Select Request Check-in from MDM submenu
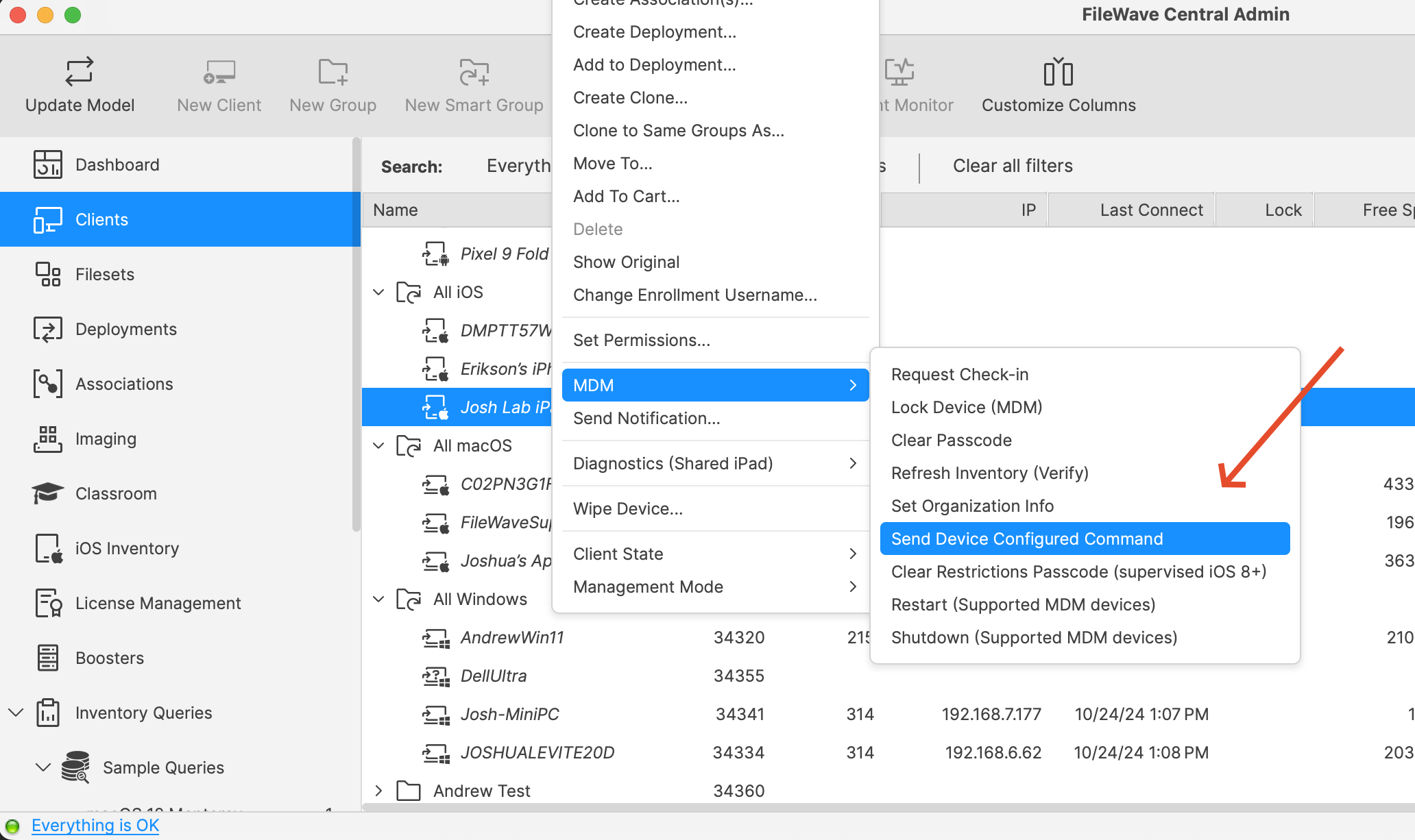The image size is (1415, 840). coord(1085,375)
